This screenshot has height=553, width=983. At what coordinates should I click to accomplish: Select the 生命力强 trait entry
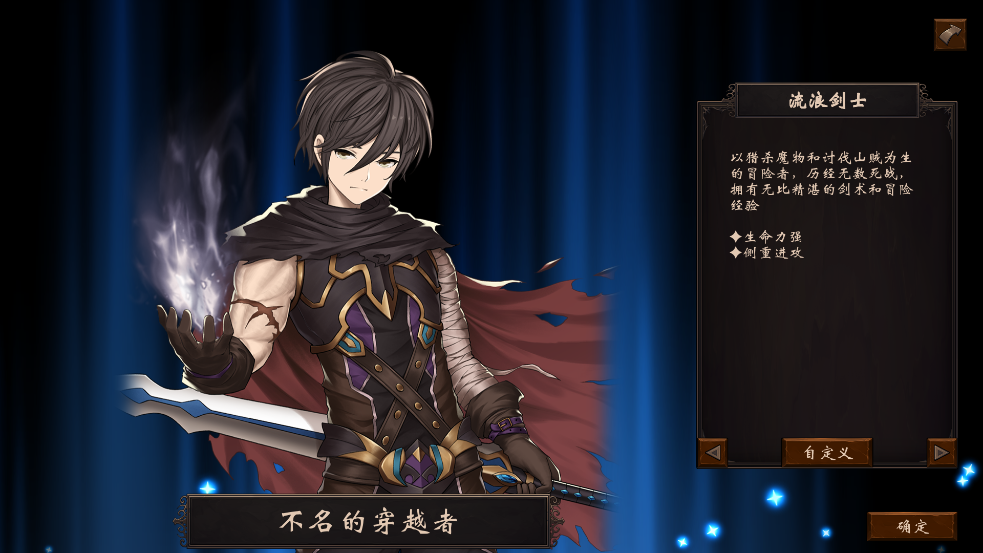click(x=766, y=236)
